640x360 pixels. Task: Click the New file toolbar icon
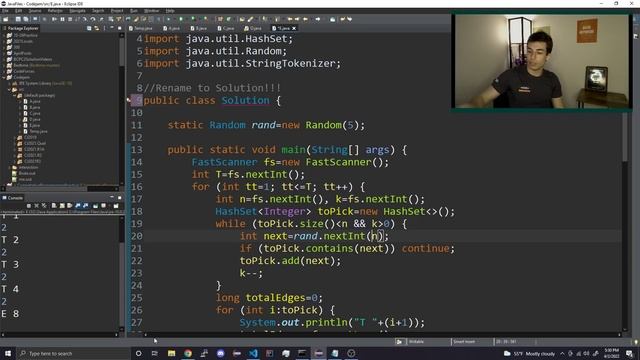coord(5,19)
